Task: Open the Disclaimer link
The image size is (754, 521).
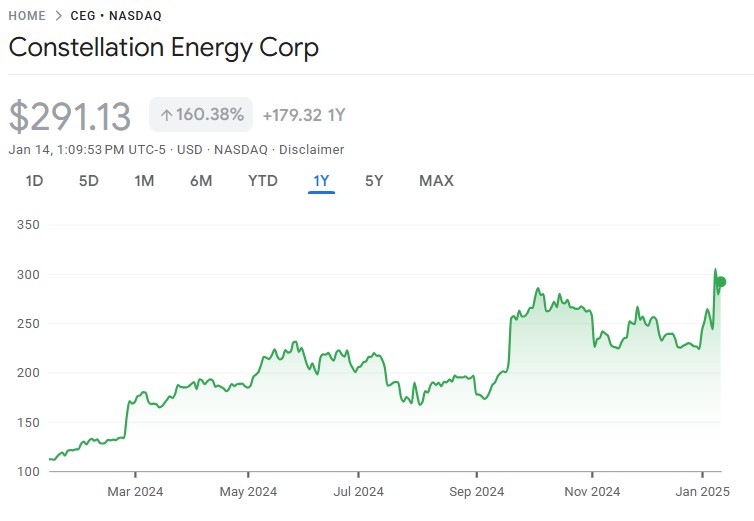Action: (310, 149)
